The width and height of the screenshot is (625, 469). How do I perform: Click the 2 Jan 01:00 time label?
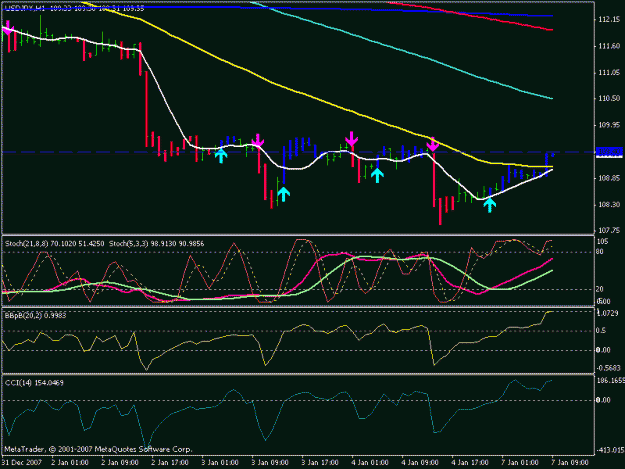click(70, 463)
